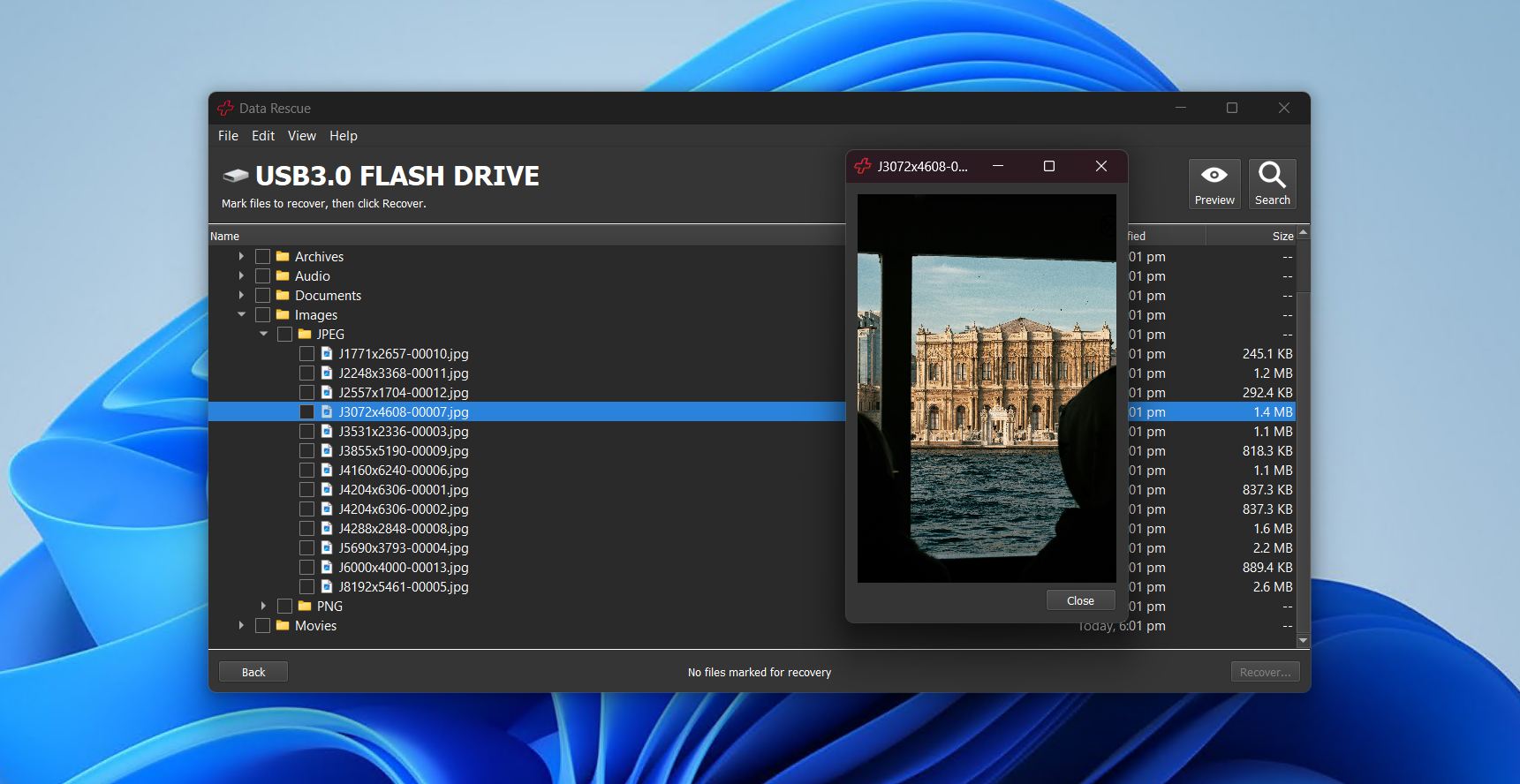1520x784 pixels.
Task: Click the PNG folder icon
Action: pyautogui.click(x=305, y=606)
